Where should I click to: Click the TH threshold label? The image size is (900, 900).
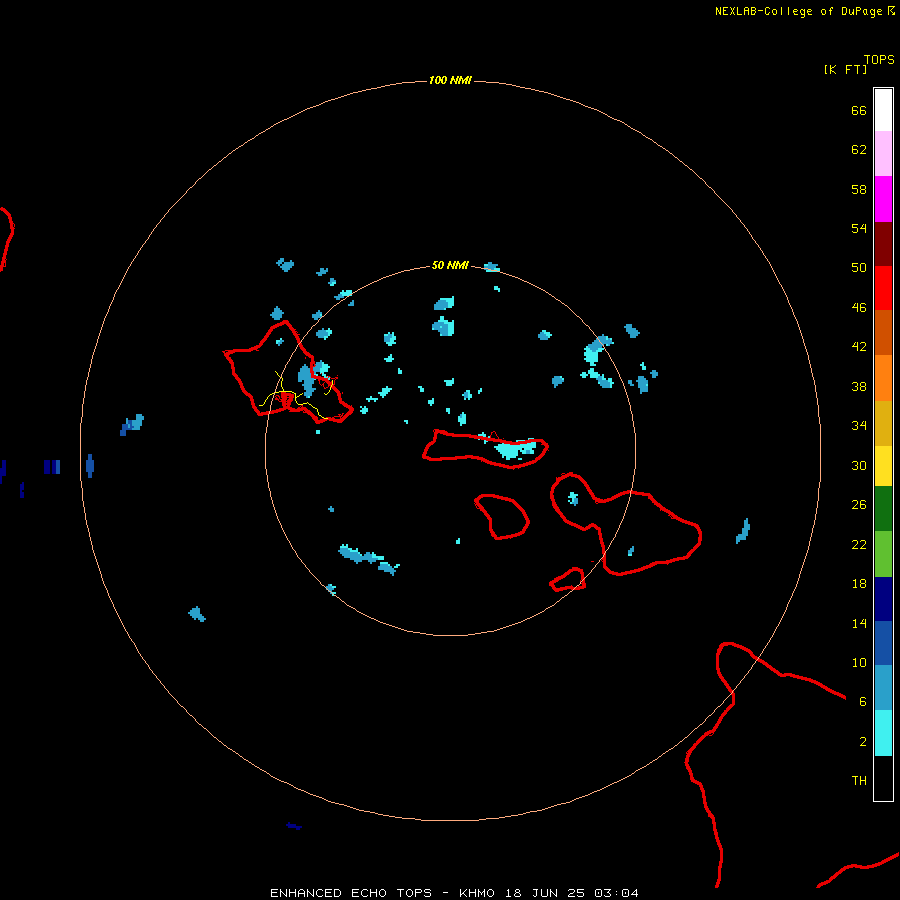[859, 780]
